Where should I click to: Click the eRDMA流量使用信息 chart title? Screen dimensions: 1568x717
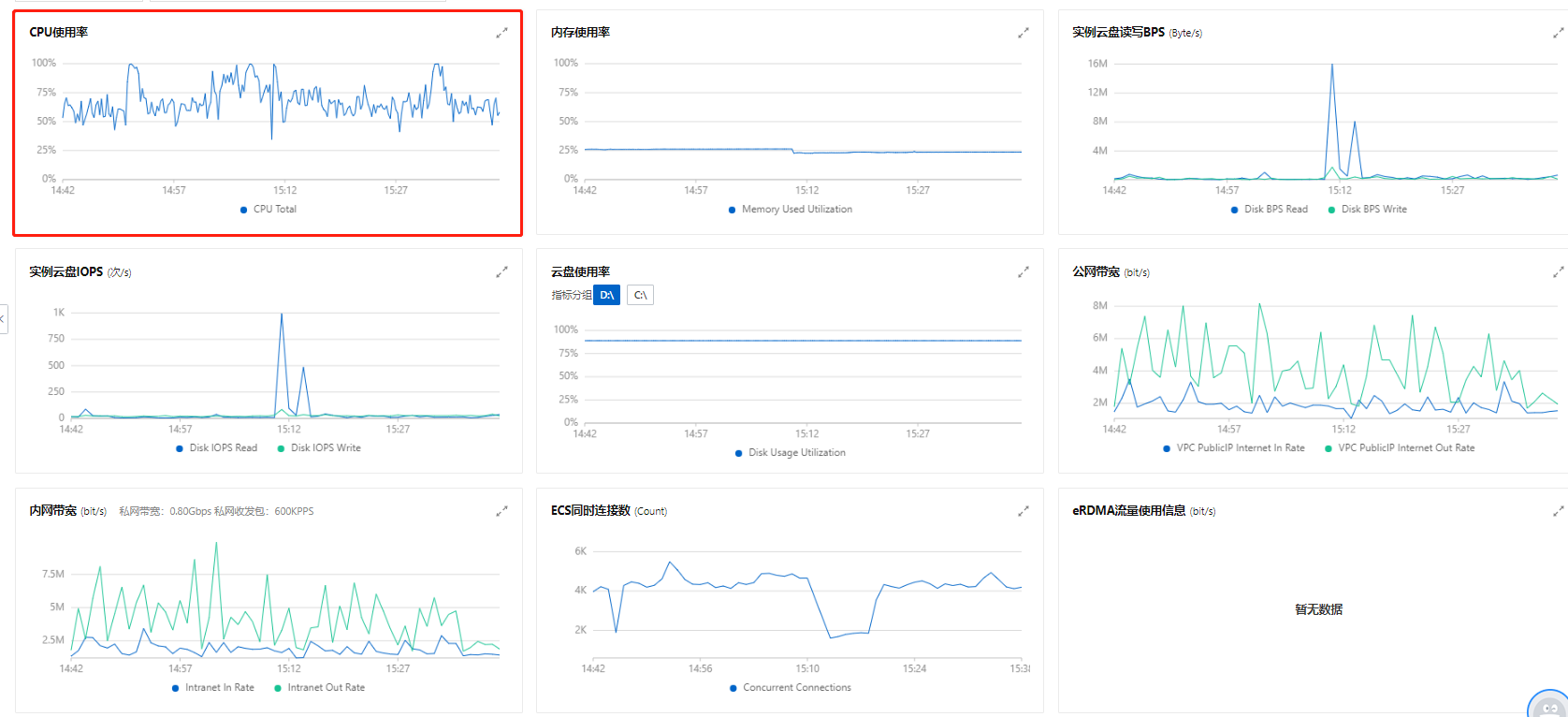click(1129, 510)
